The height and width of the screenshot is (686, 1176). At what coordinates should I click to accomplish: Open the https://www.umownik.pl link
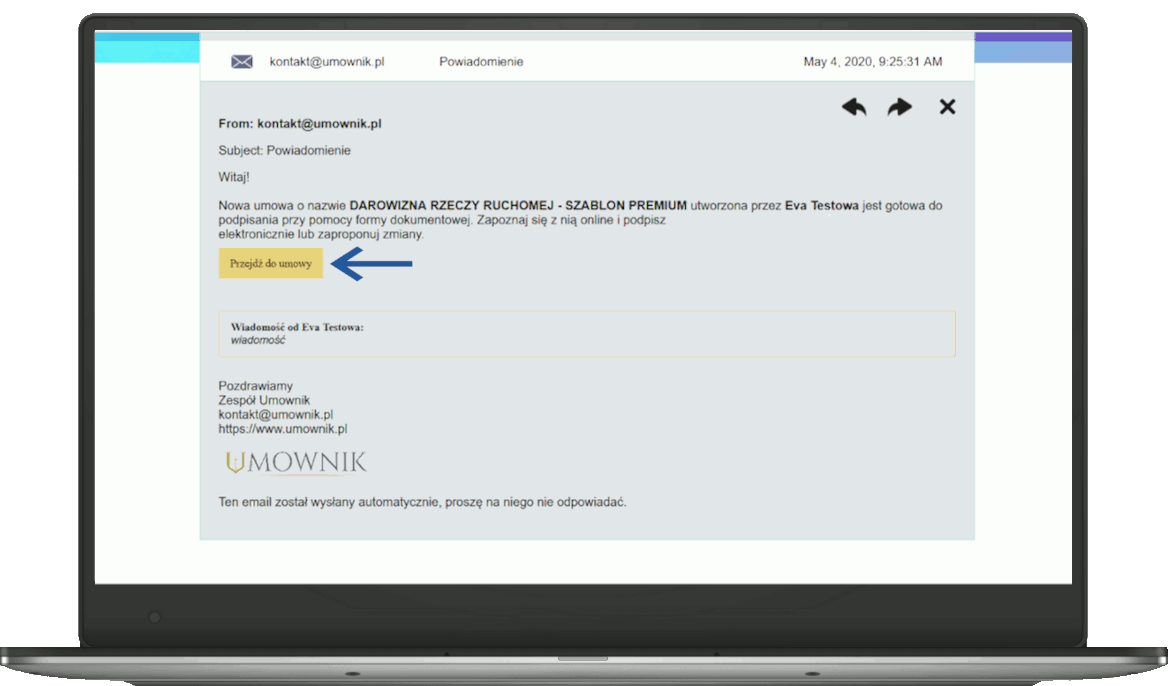[283, 429]
